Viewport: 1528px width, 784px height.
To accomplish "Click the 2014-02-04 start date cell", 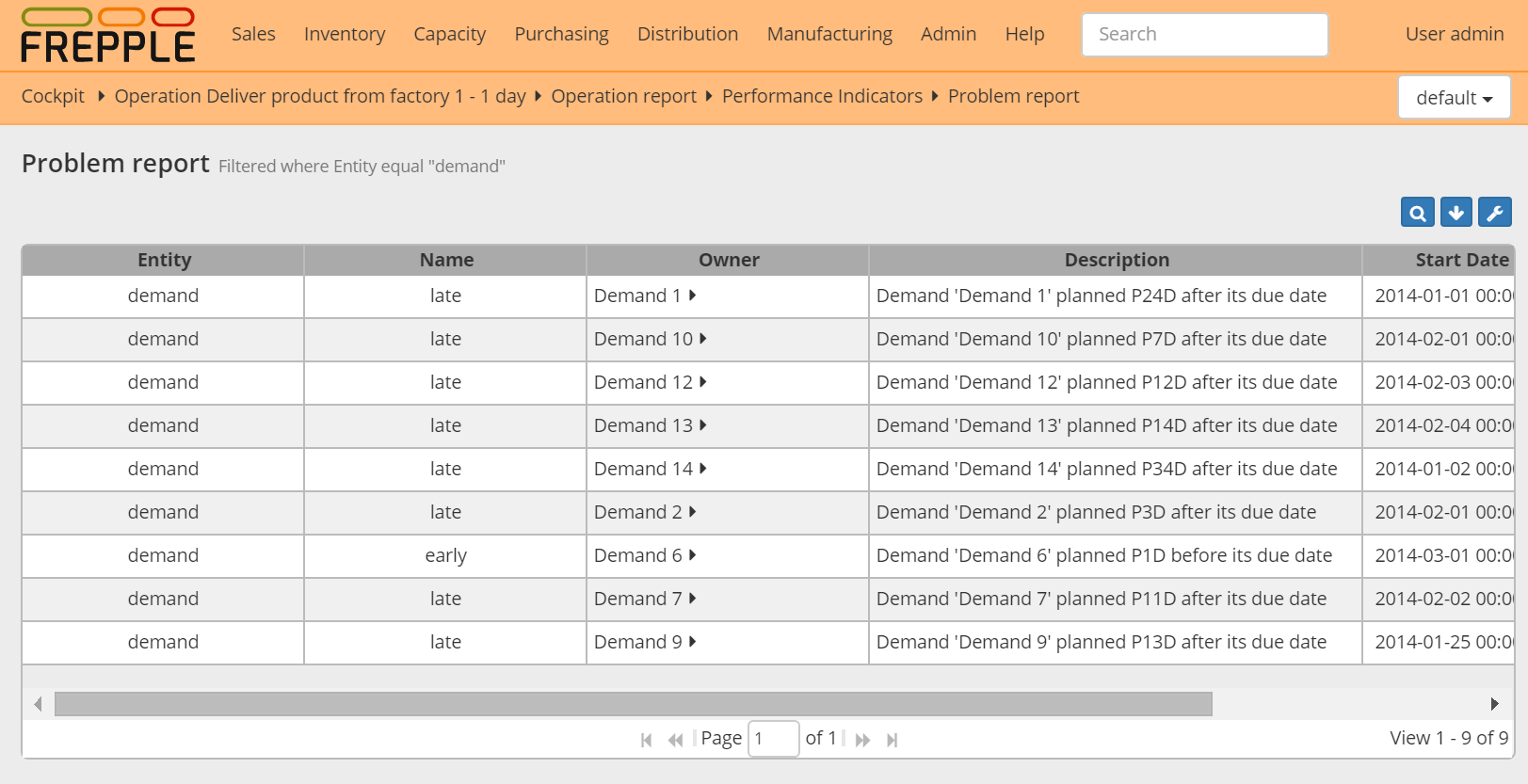I will 1439,426.
